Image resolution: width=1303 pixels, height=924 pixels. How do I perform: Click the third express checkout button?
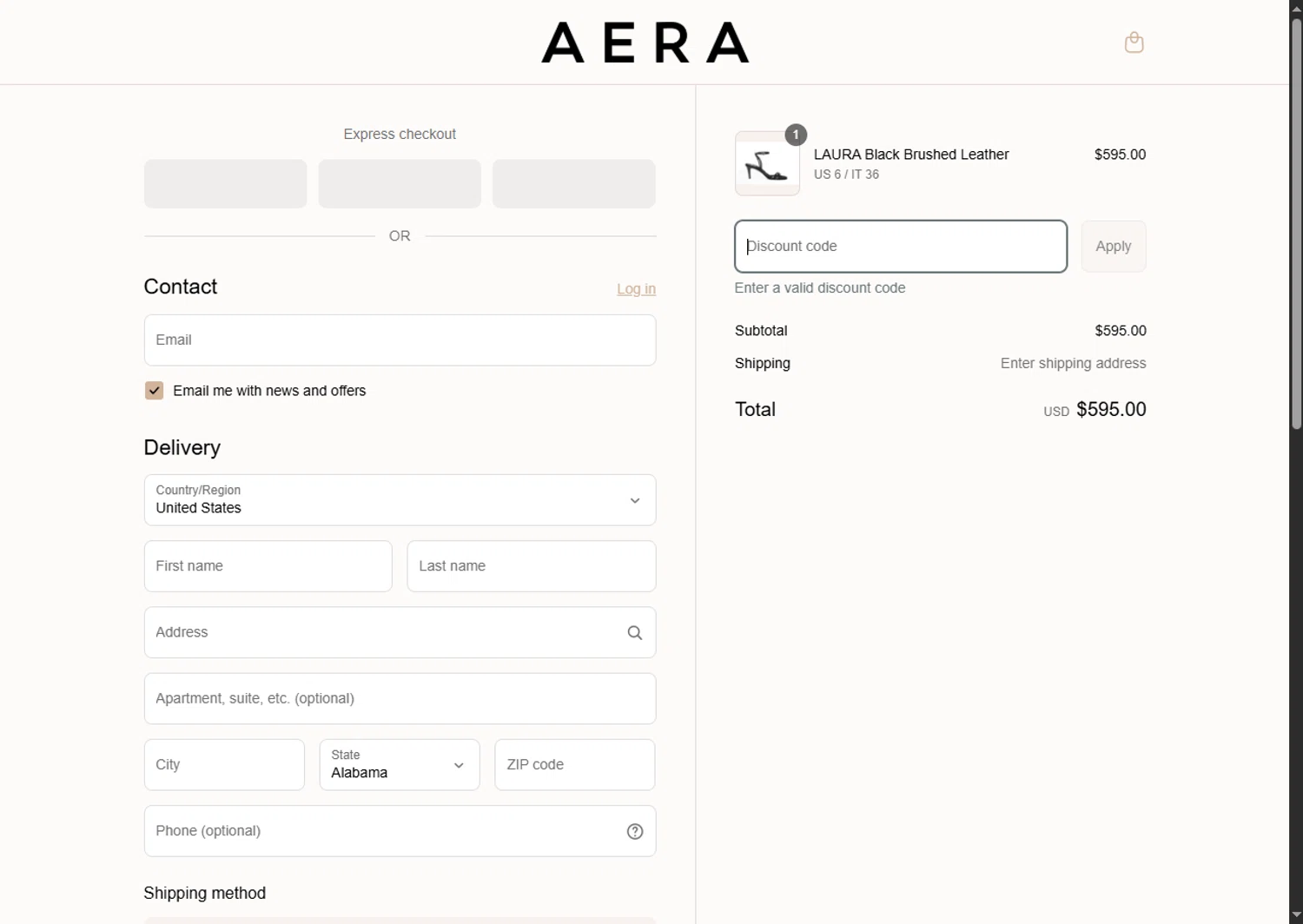point(574,183)
